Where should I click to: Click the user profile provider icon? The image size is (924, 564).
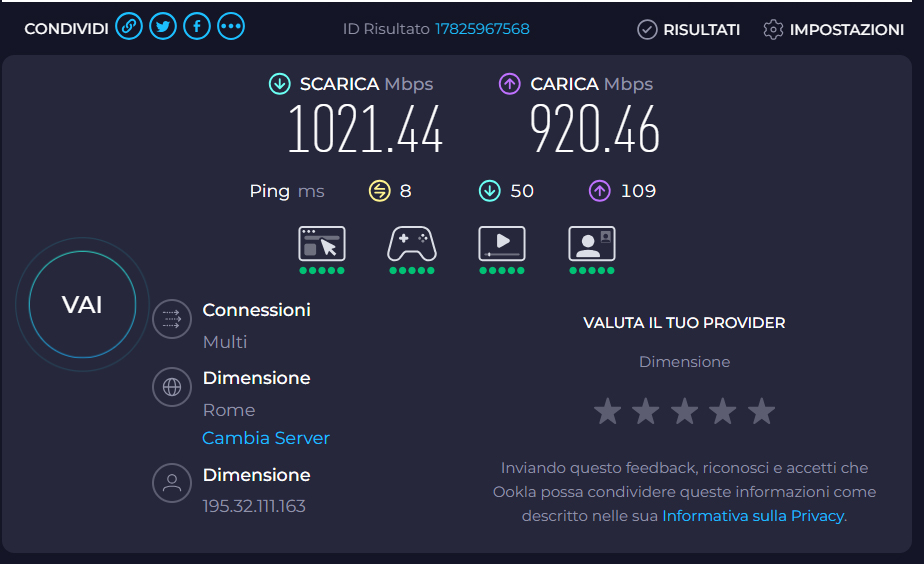coord(172,483)
